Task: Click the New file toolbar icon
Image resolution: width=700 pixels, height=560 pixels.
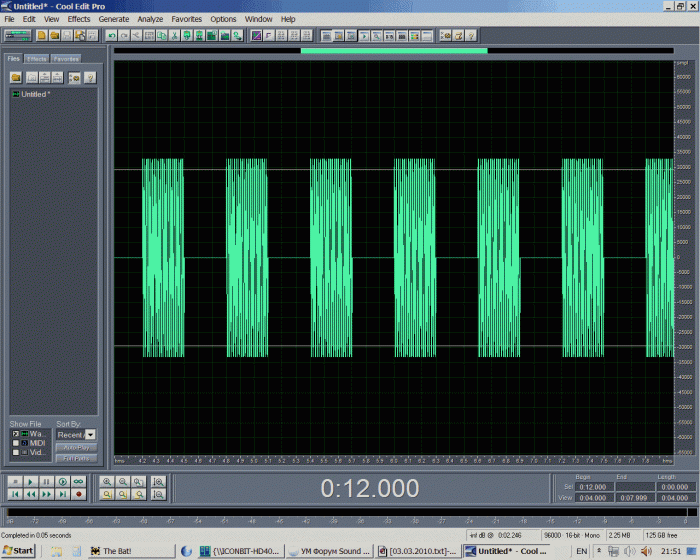Action: 42,35
